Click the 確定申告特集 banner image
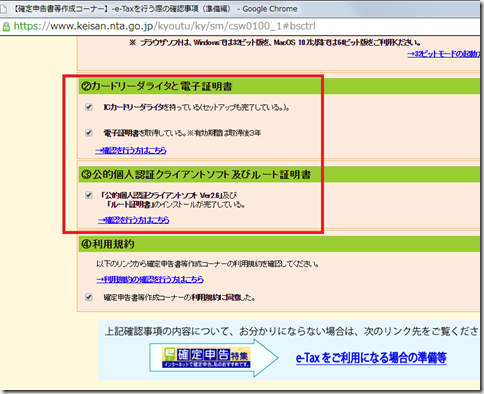484x394 pixels. [206, 357]
